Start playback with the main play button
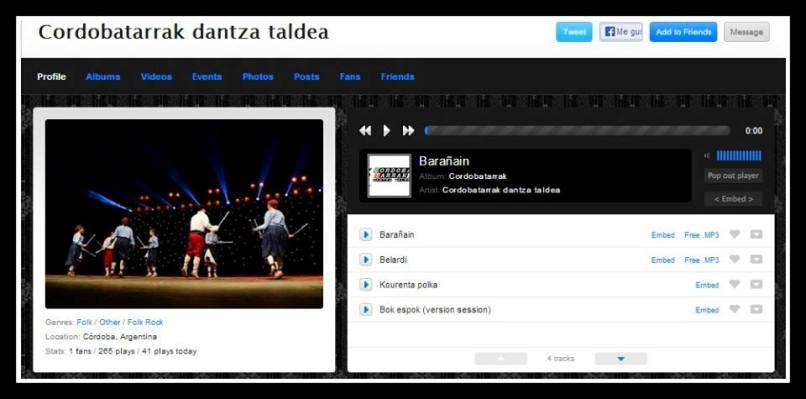The width and height of the screenshot is (806, 399). pos(387,131)
